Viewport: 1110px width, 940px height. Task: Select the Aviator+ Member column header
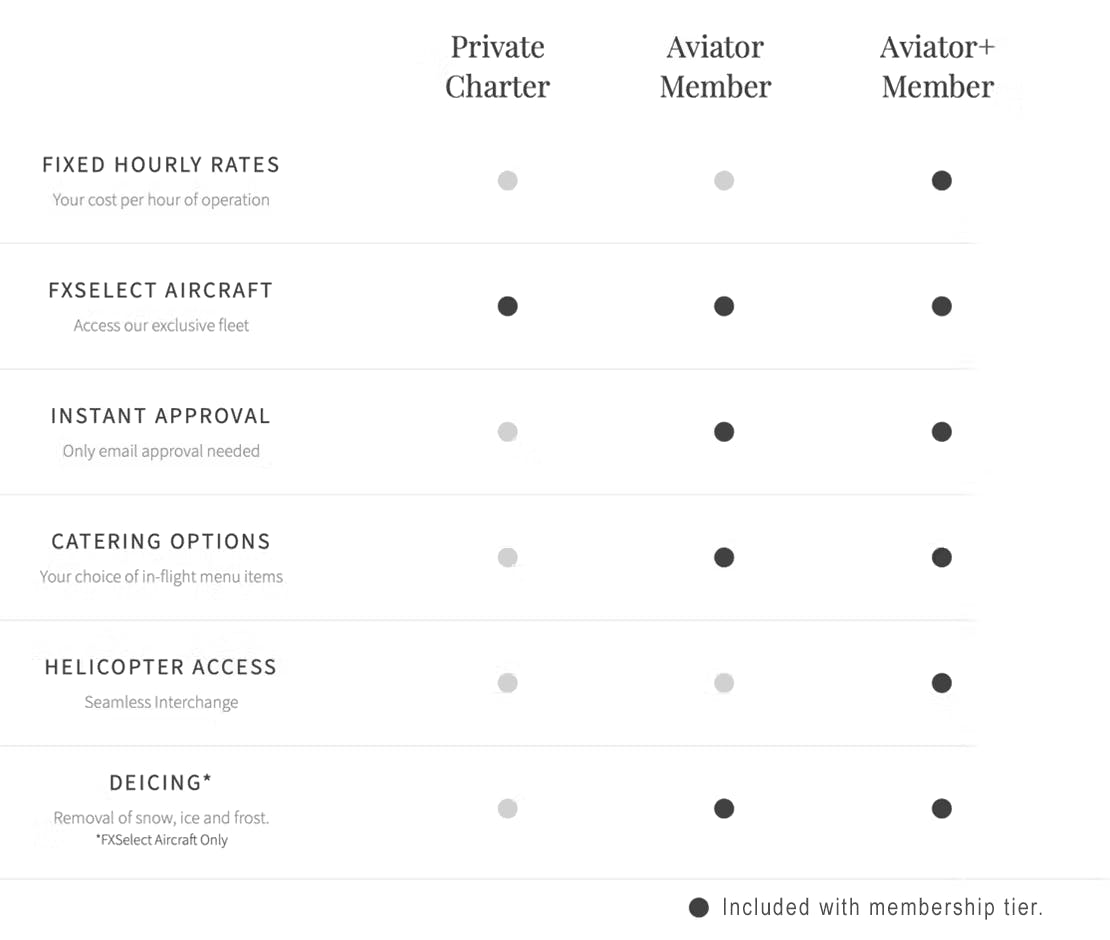938,67
